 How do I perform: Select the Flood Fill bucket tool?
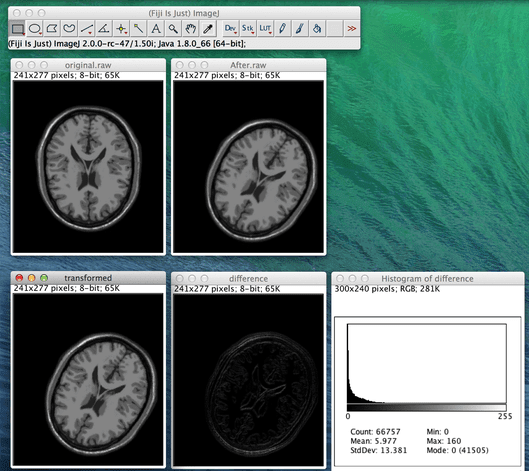pos(317,29)
